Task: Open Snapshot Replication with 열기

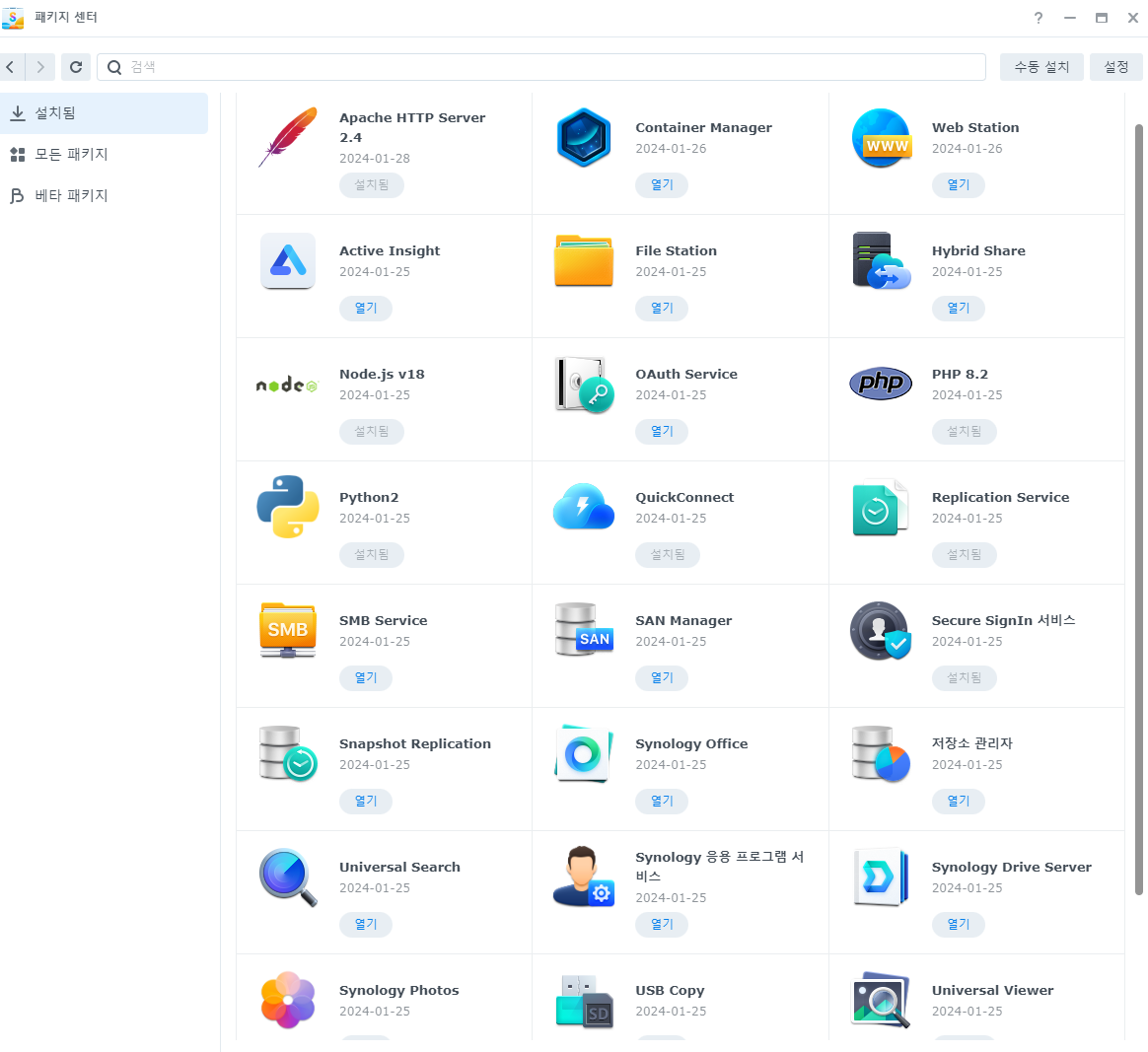Action: (x=365, y=802)
